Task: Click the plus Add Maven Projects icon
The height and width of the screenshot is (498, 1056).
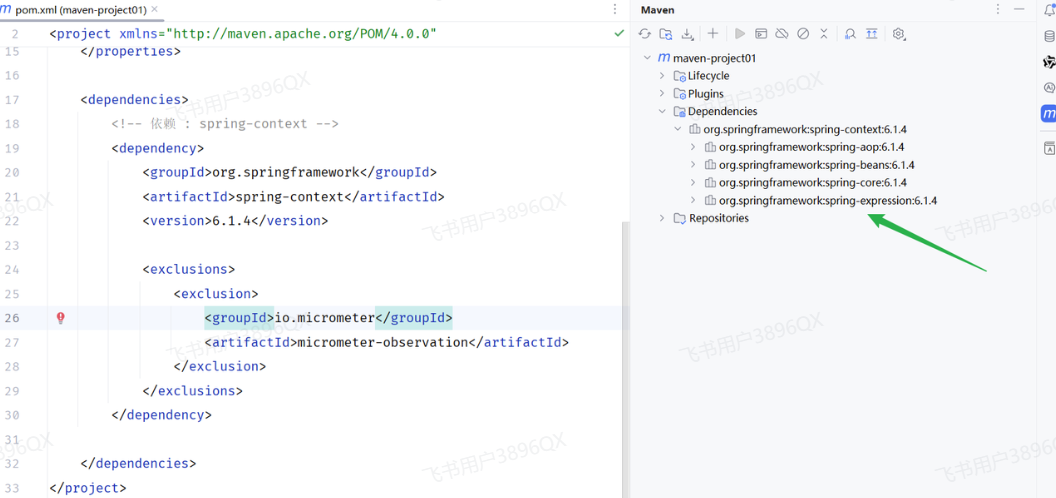Action: coord(713,34)
